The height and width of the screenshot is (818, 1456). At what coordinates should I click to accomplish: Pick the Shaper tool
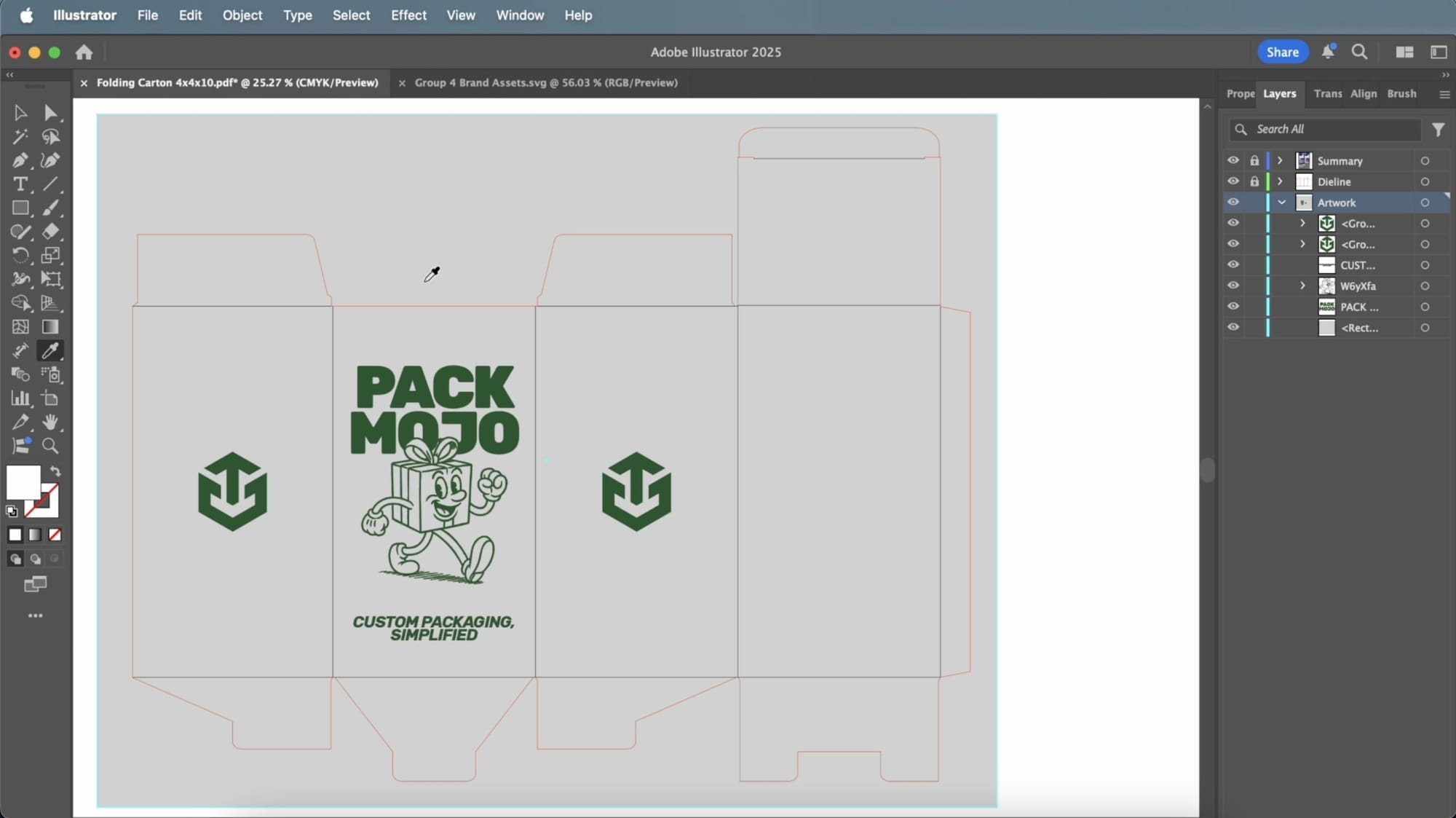[20, 232]
